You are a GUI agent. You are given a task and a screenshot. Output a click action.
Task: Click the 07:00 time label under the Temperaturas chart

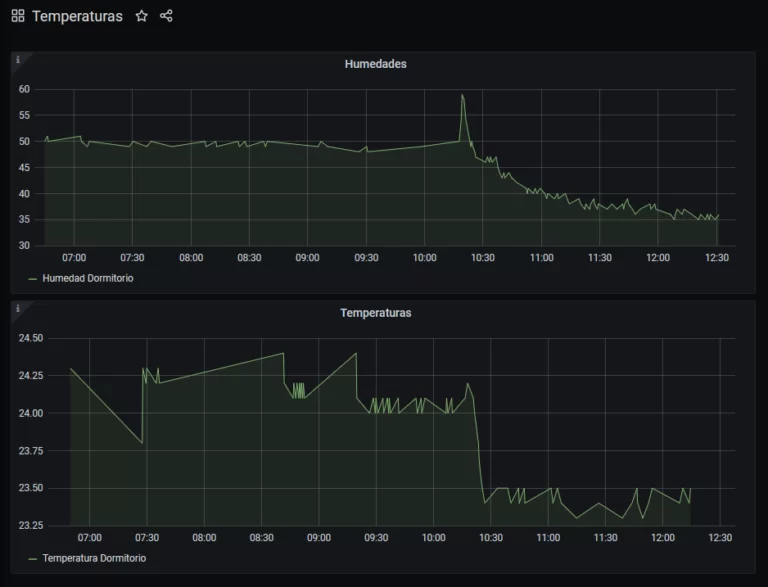click(89, 538)
